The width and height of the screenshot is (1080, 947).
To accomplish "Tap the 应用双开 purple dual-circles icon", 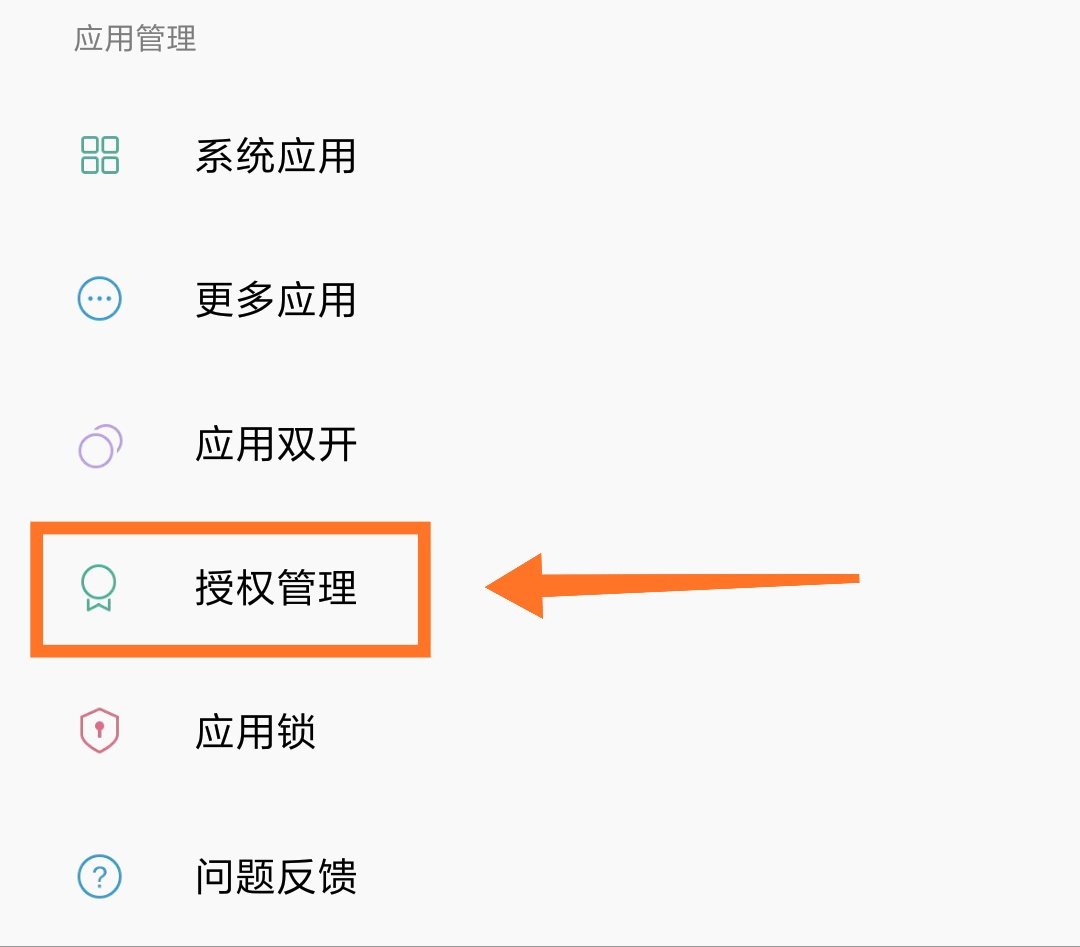I will 99,445.
